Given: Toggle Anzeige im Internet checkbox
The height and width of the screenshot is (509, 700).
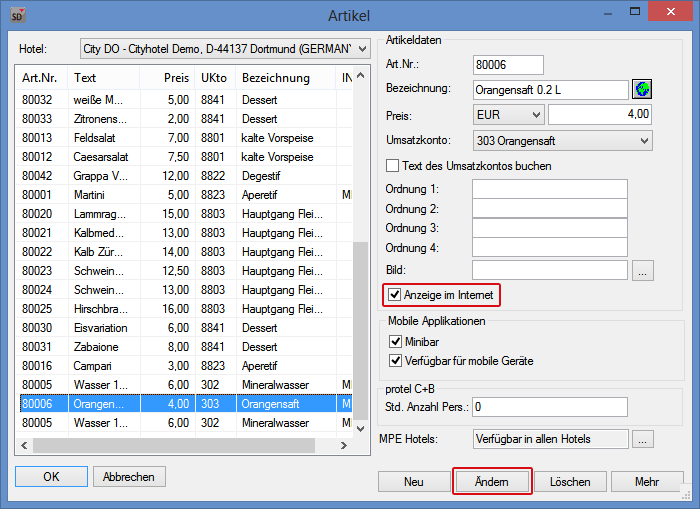Looking at the screenshot, I should click(394, 295).
